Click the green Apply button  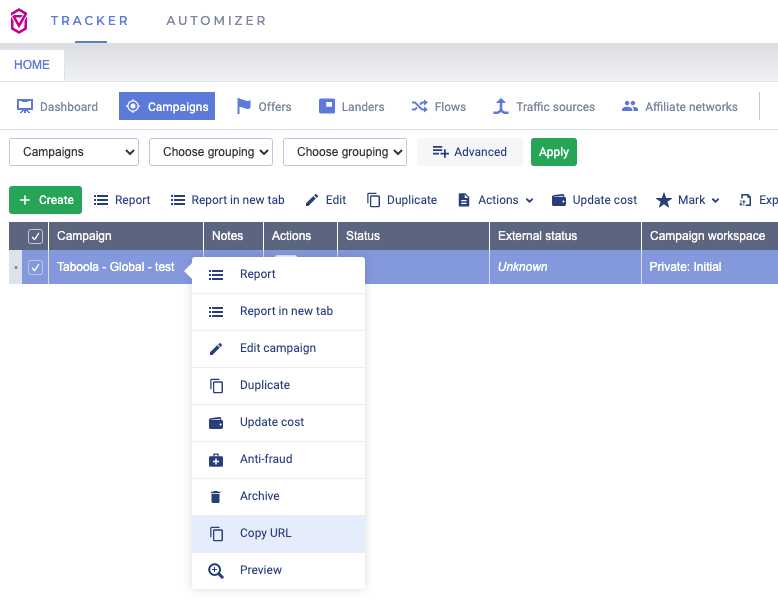pos(554,152)
